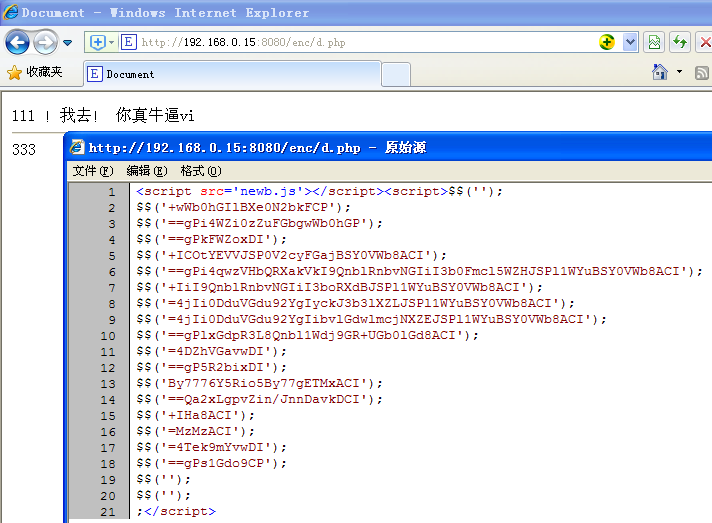Select the Document tab
The height and width of the screenshot is (523, 712).
point(232,74)
